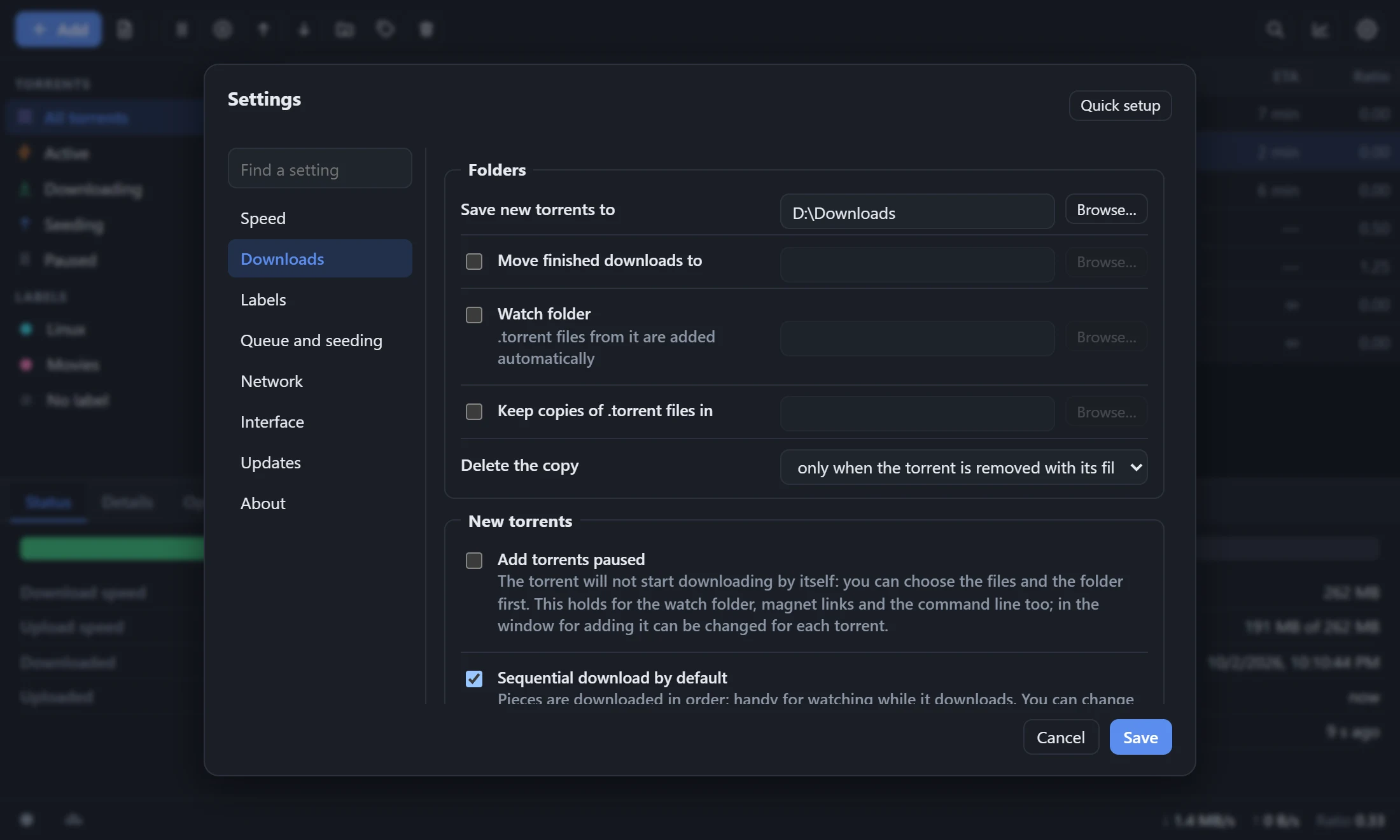Click the search icon in main window
1400x840 pixels.
coord(1275,29)
